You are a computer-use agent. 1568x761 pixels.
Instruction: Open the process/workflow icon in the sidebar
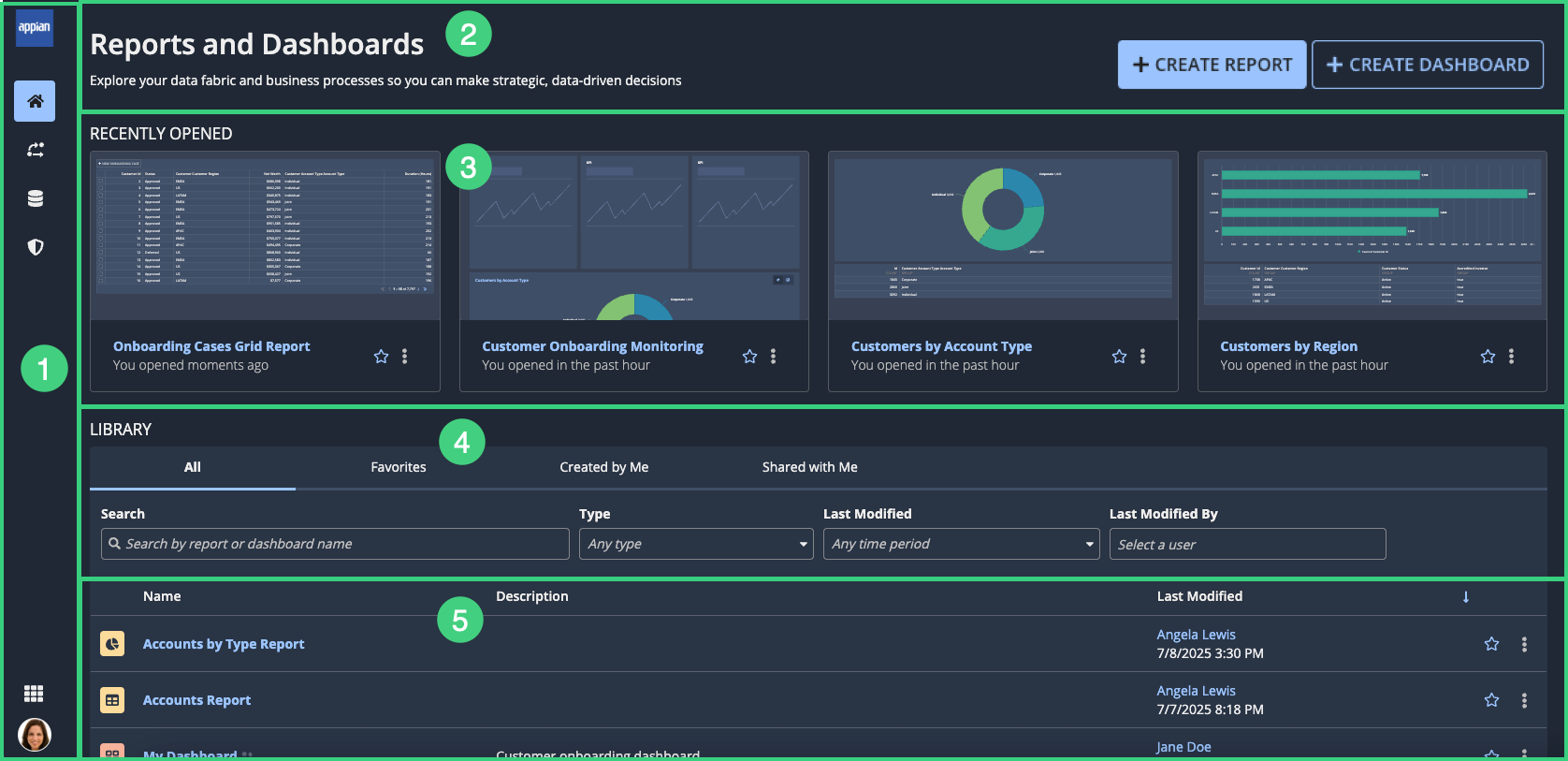point(35,150)
